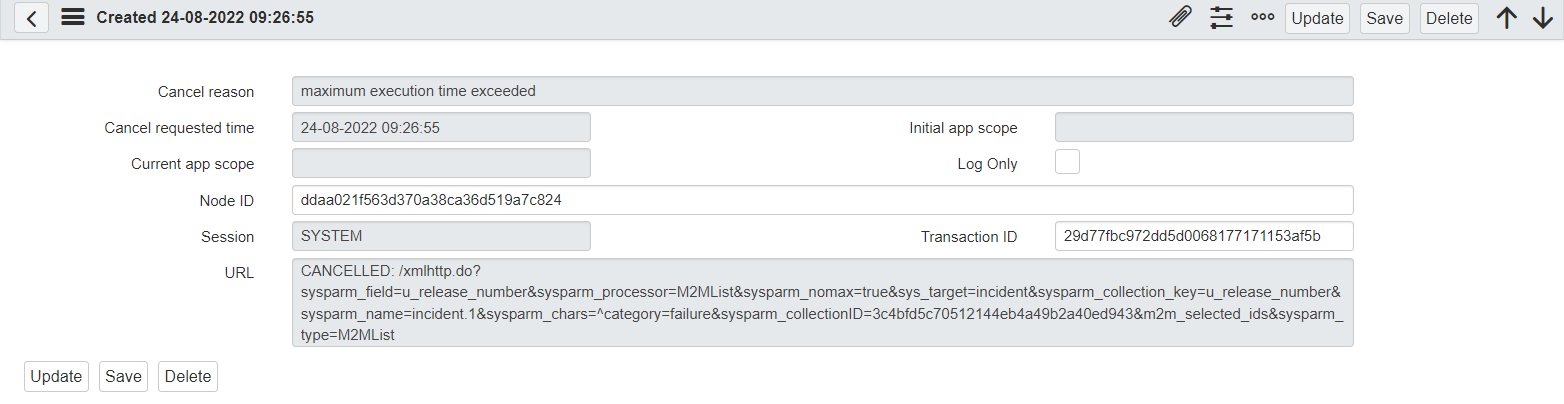Open the hamburger context menu icon

[72, 18]
